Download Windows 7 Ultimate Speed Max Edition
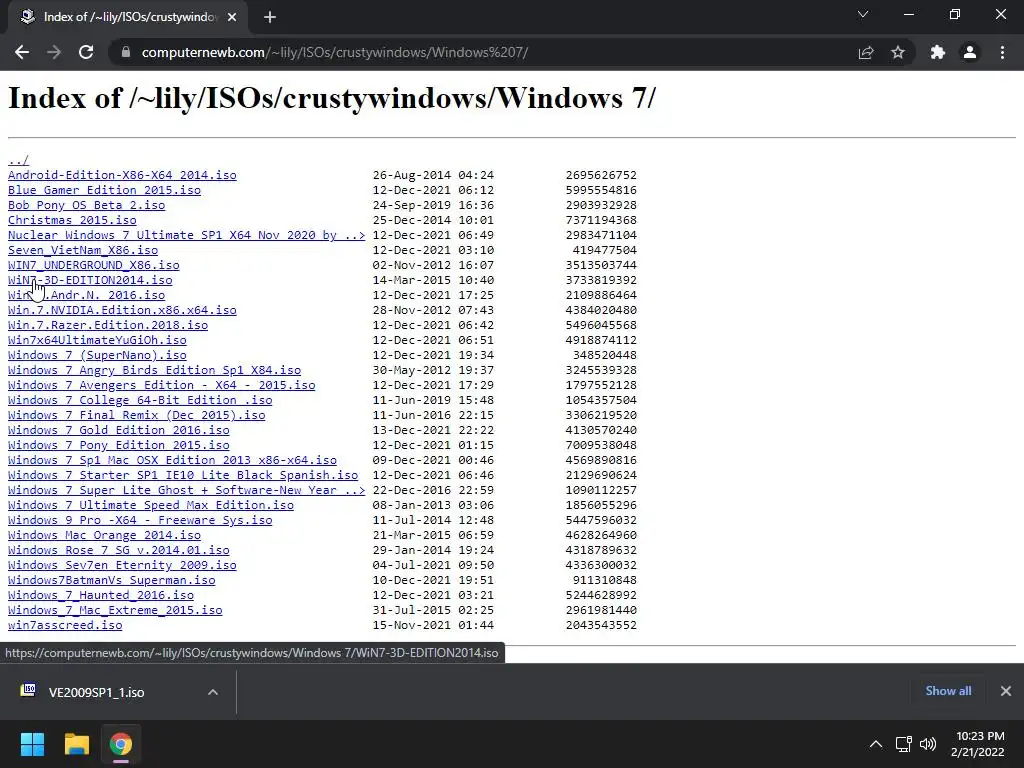Screen dimensions: 1024x768 pyautogui.click(x=151, y=505)
